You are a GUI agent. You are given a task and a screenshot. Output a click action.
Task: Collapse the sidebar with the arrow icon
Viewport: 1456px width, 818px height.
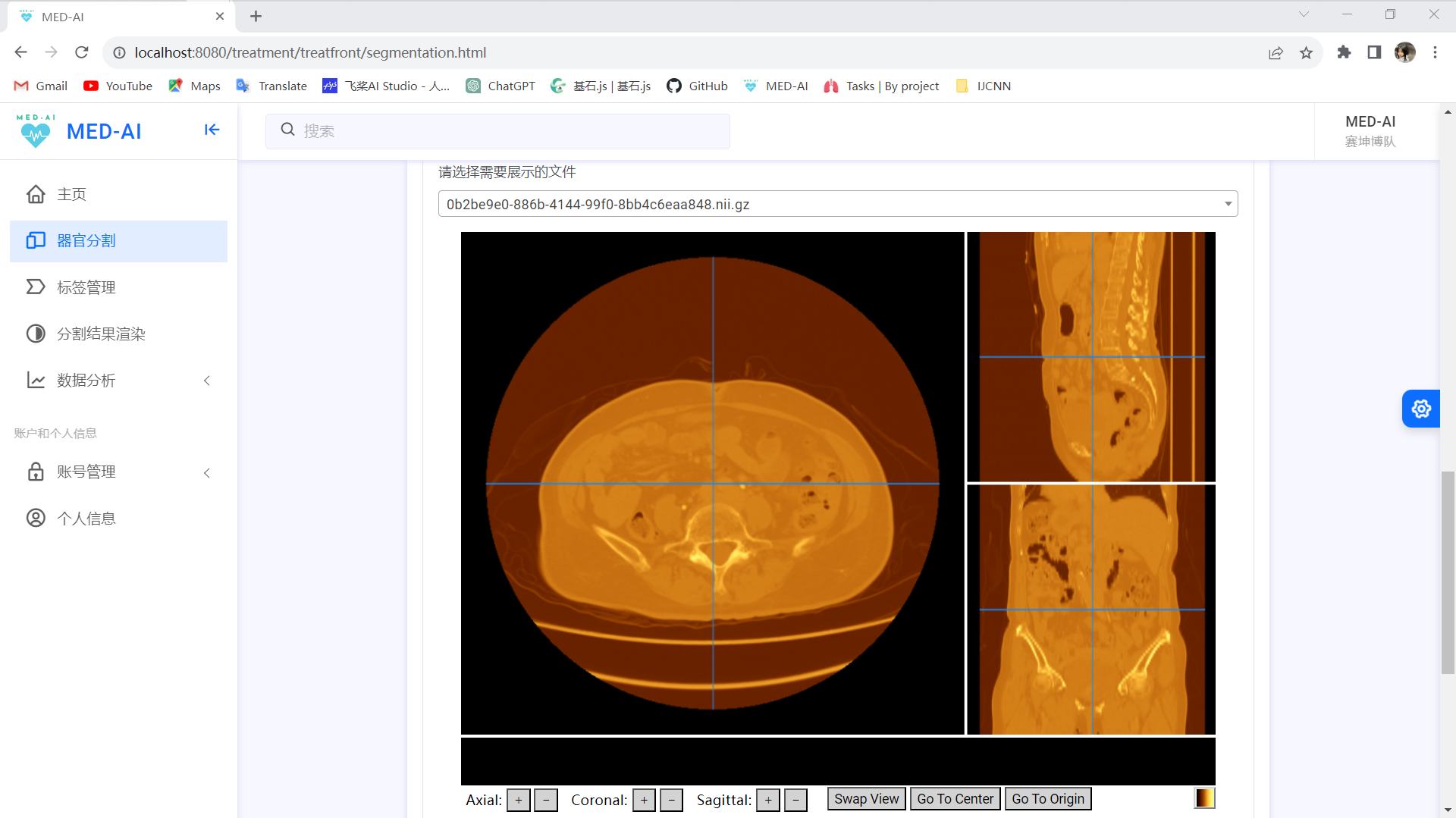coord(212,130)
